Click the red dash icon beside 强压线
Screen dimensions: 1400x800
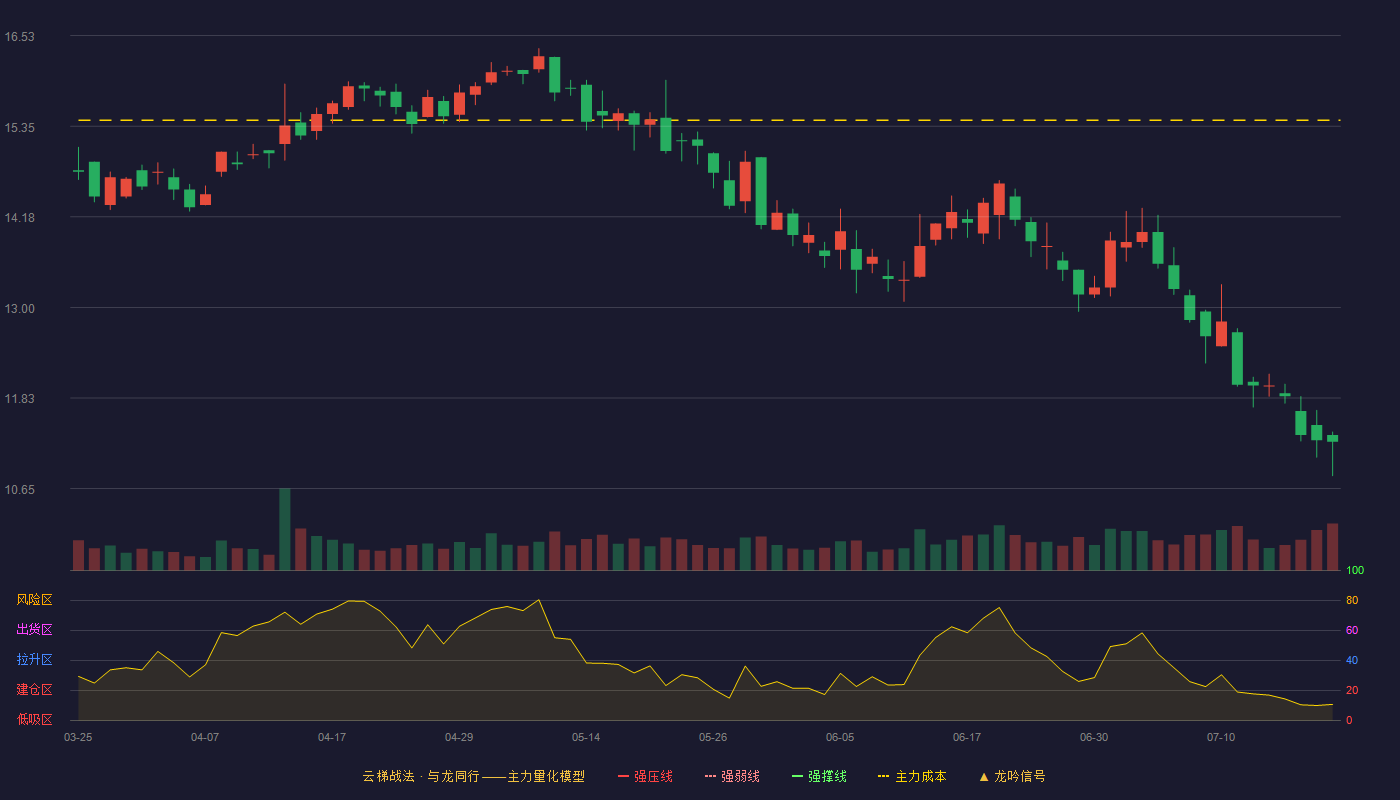624,776
